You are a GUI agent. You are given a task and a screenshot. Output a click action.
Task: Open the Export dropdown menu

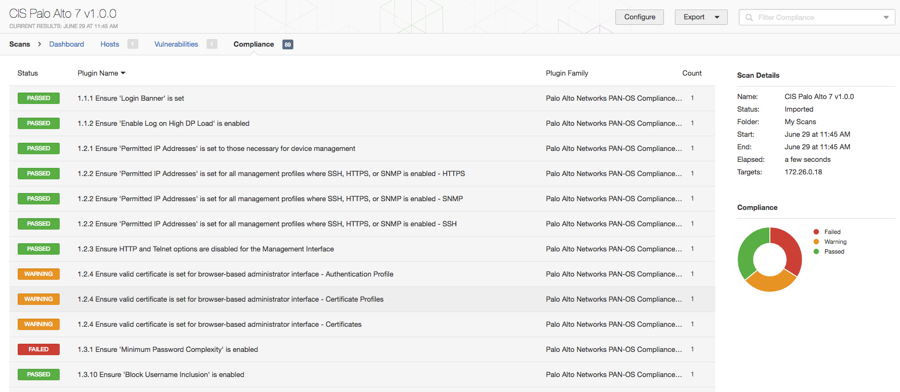point(701,17)
